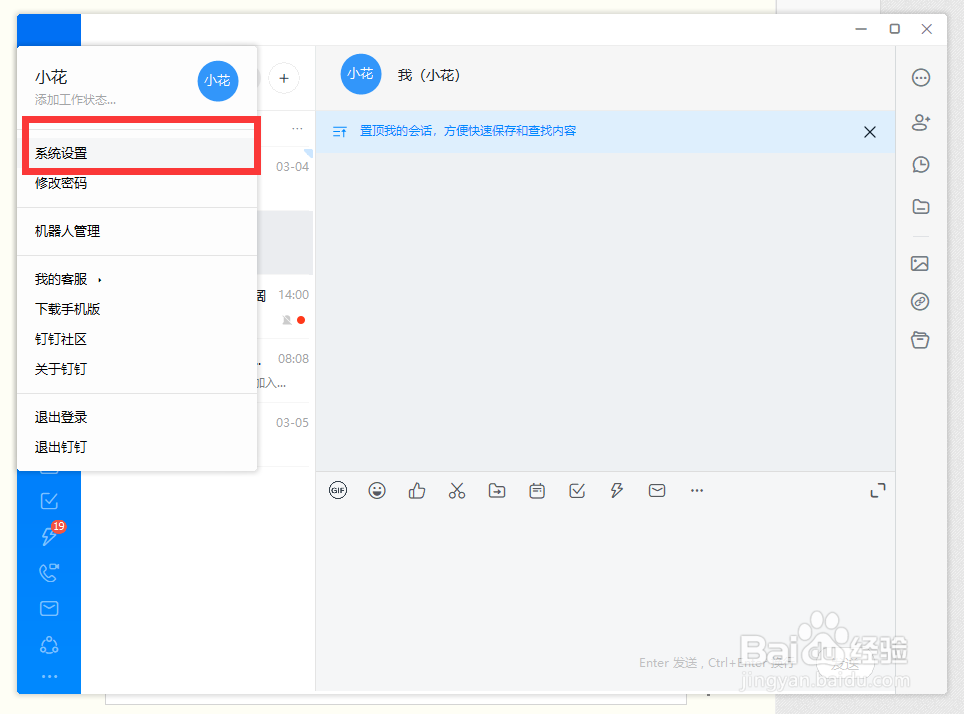
Task: Open the to-do checkbox icon in left sidebar
Action: [49, 501]
